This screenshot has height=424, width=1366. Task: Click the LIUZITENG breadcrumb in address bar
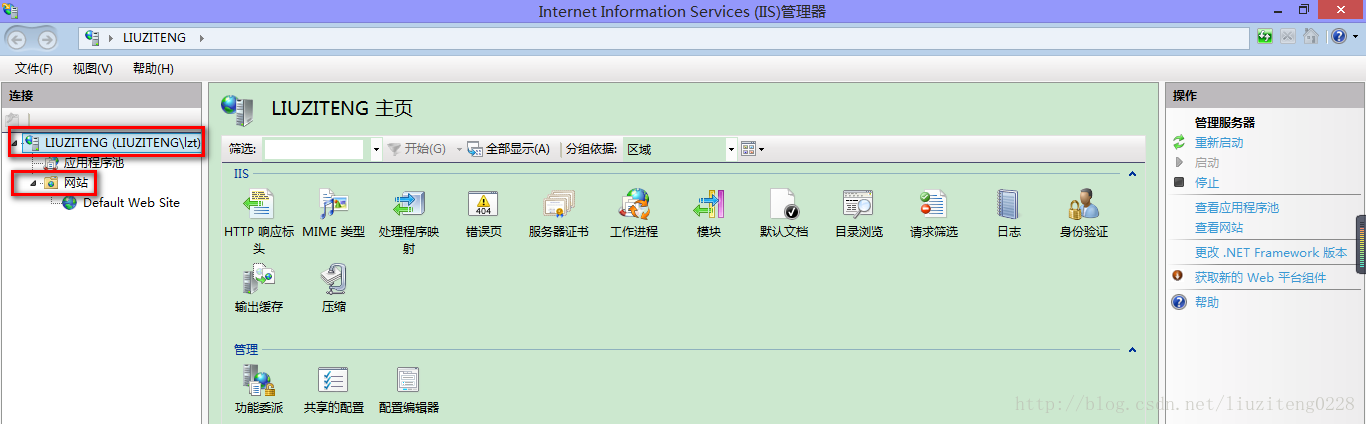coord(154,38)
